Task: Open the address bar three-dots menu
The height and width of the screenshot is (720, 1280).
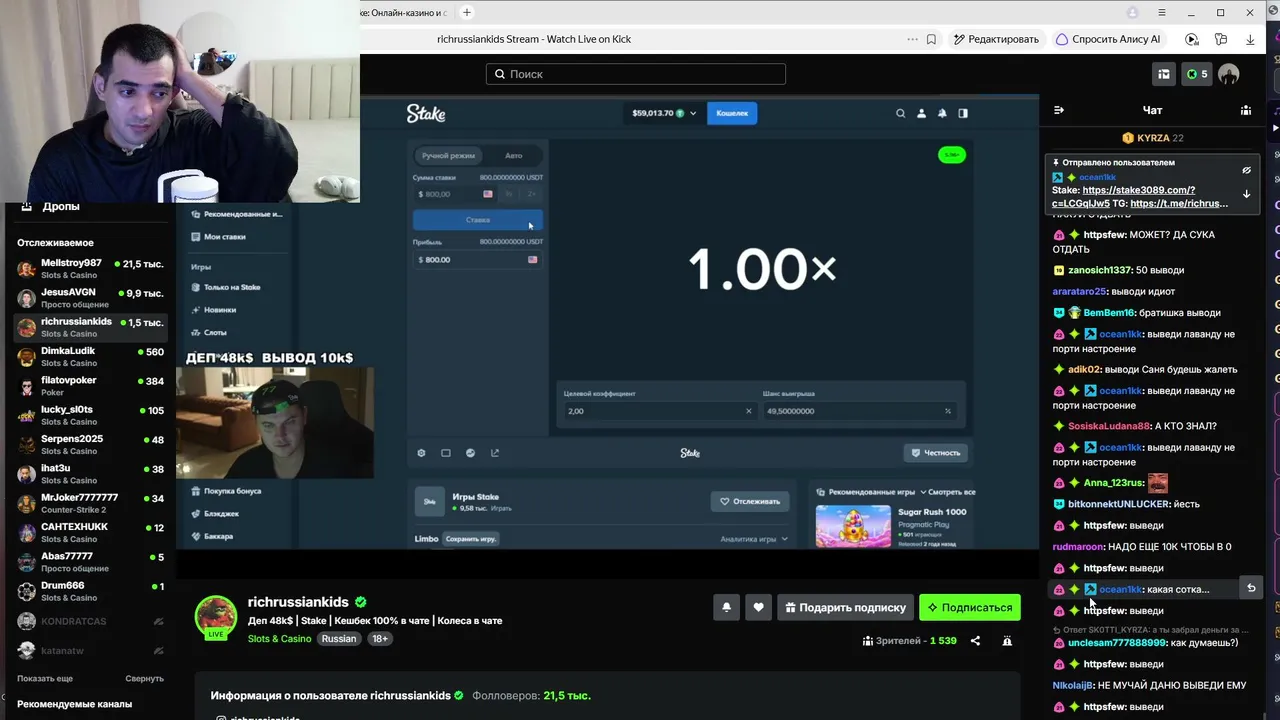Action: tap(912, 39)
